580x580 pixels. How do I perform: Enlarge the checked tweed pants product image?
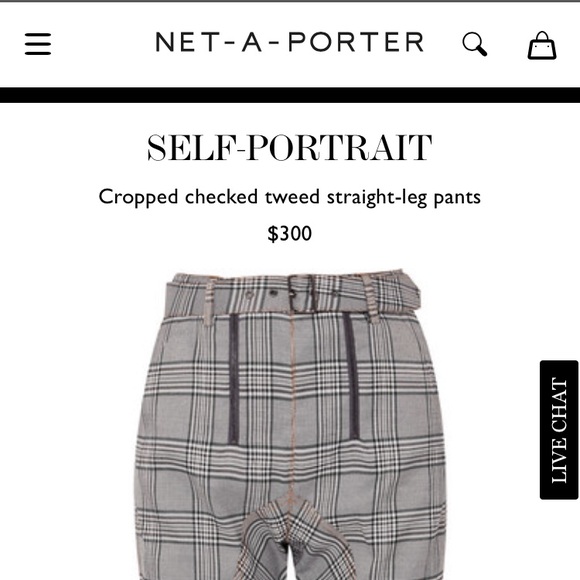pos(290,425)
